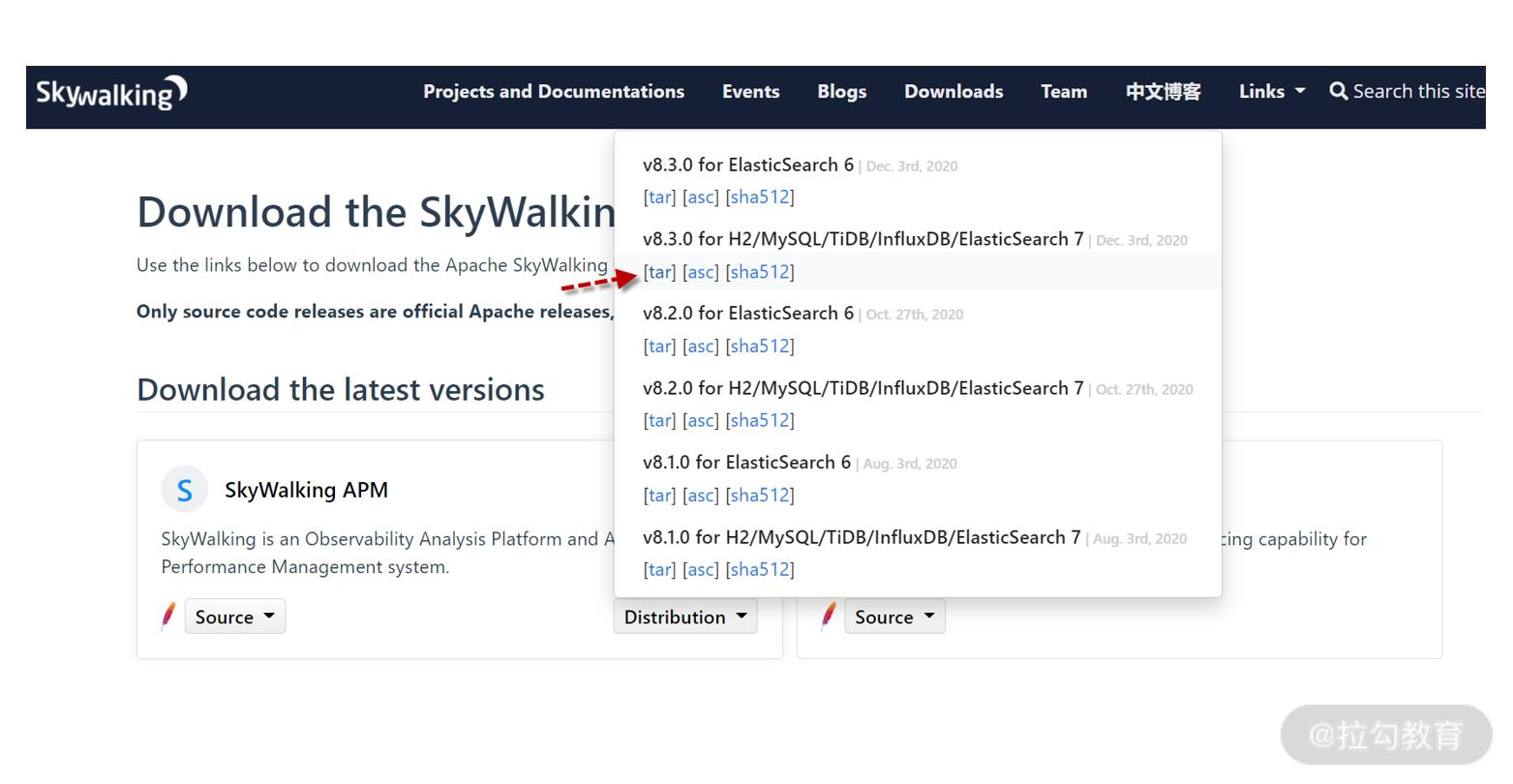This screenshot has height=784, width=1513.
Task: Download tar for v8.1.0 ElasticSearch 6
Action: coord(660,496)
